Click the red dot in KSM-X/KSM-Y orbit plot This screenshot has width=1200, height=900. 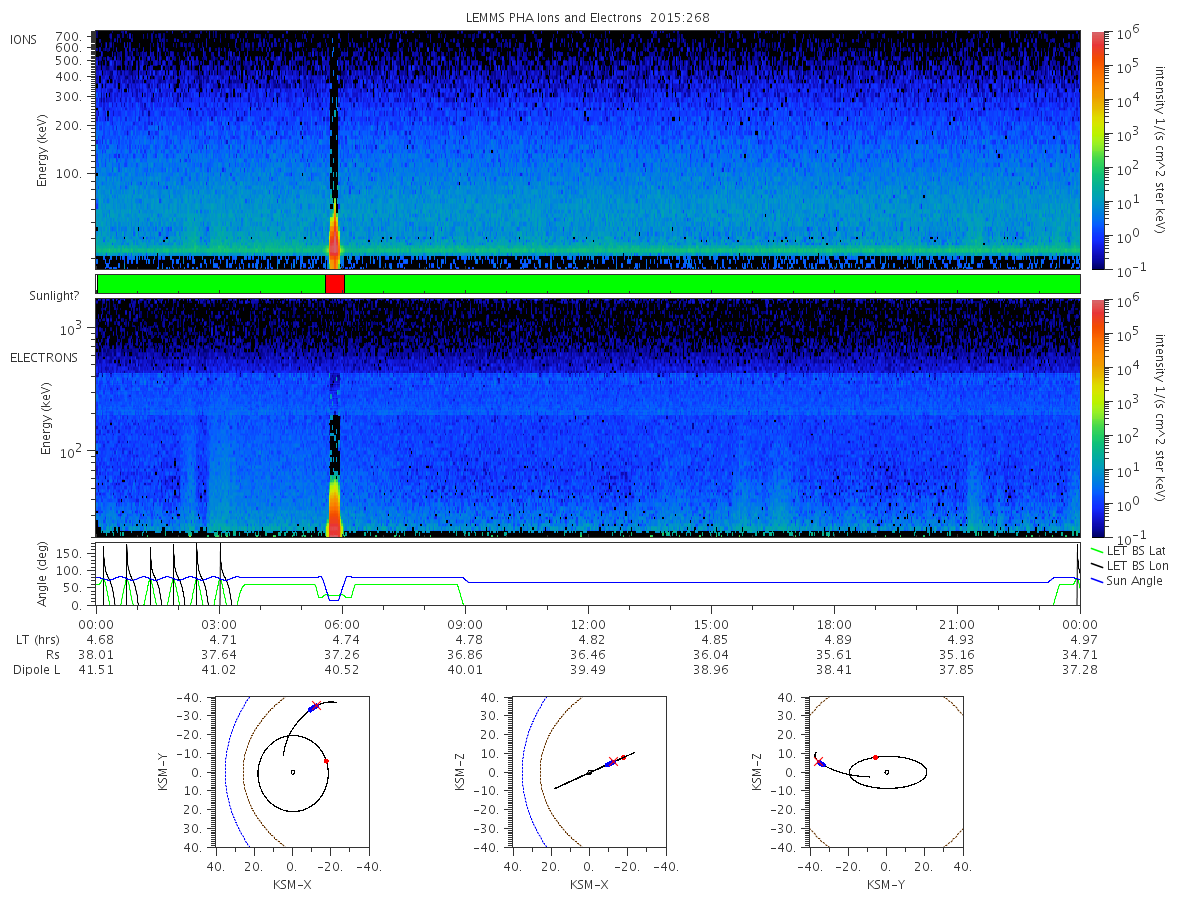coord(326,761)
